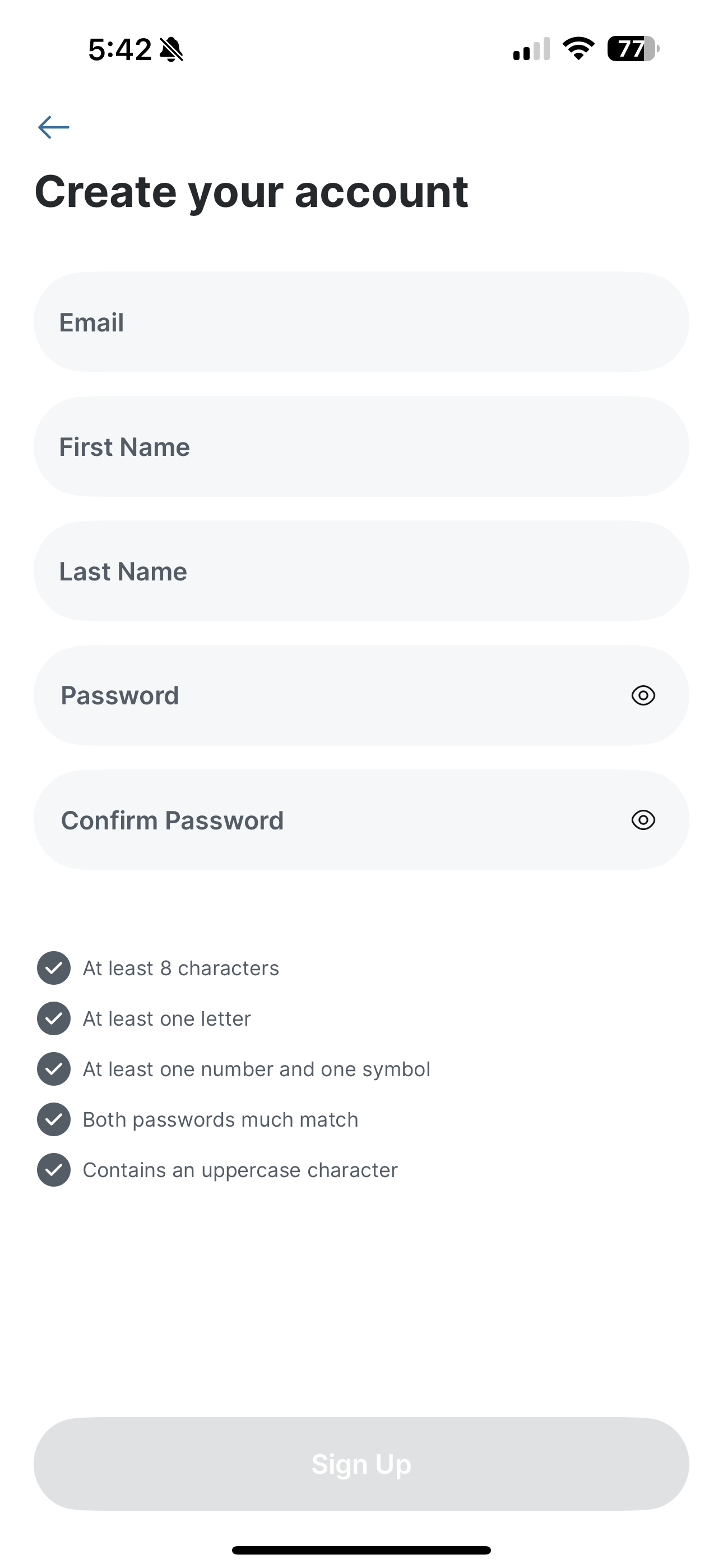Screen dimensions: 723x1568
Task: Tap the 'At least one letter' checkmark
Action: 54,1018
